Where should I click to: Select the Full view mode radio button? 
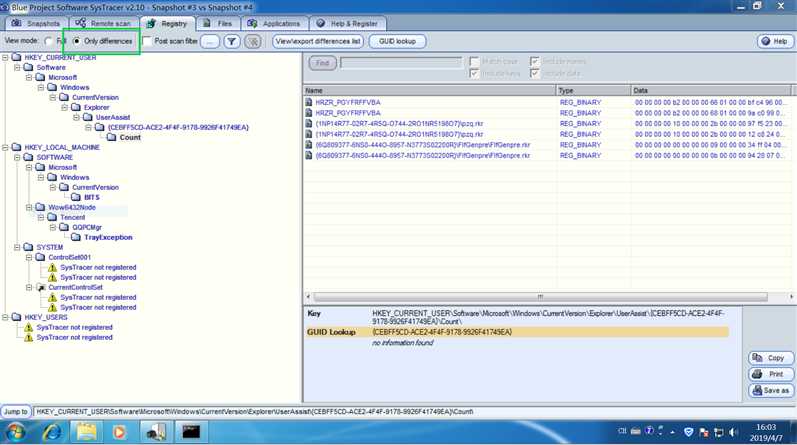click(x=48, y=41)
